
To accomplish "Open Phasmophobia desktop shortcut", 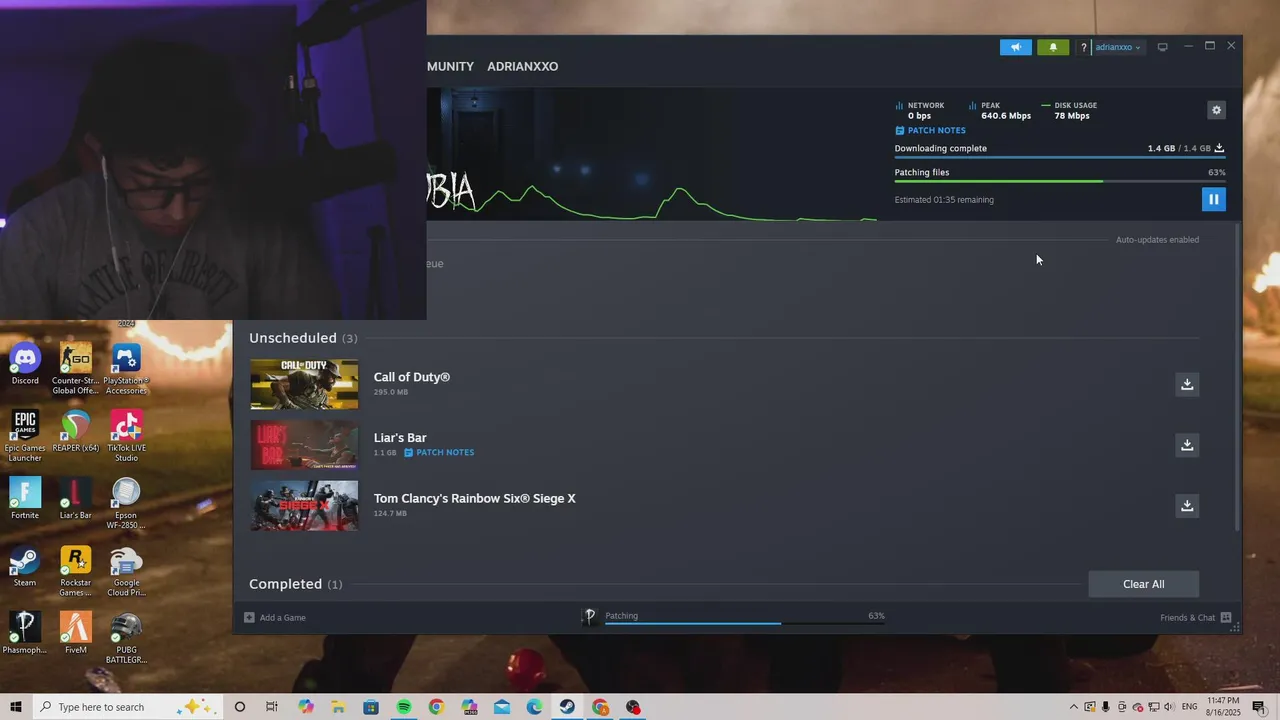I will click(25, 633).
